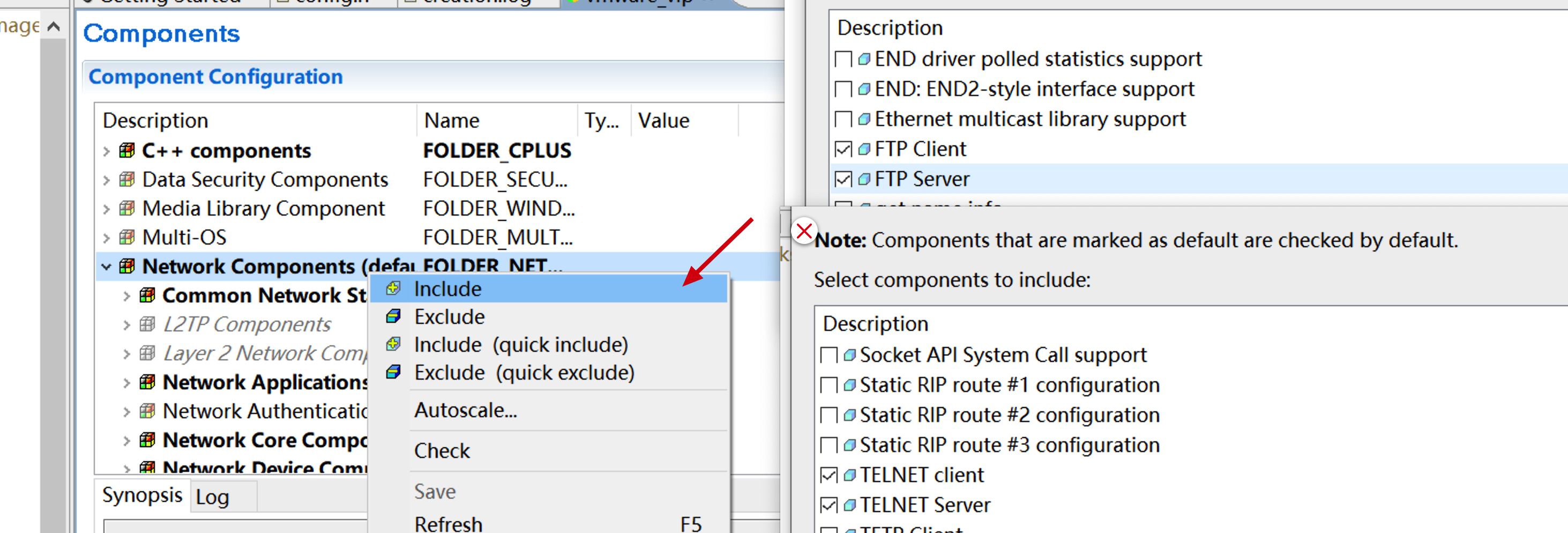The height and width of the screenshot is (533, 1568).
Task: Select Include (quick include) menu entry
Action: pyautogui.click(x=548, y=344)
